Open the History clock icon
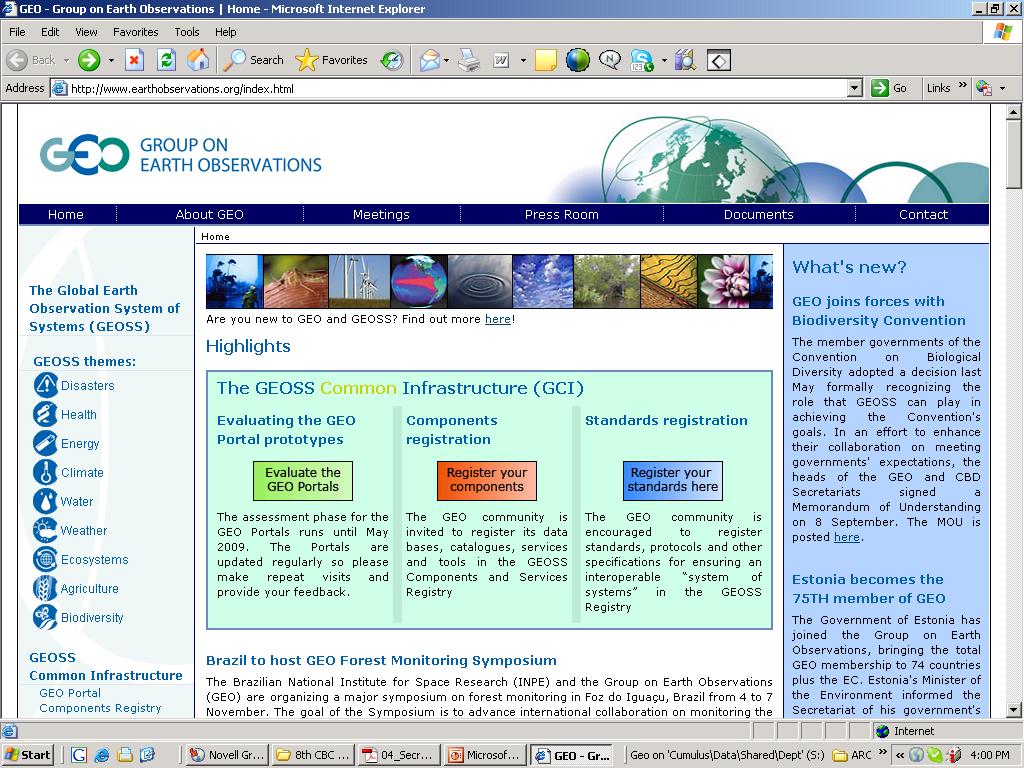This screenshot has width=1024, height=768. [391, 60]
